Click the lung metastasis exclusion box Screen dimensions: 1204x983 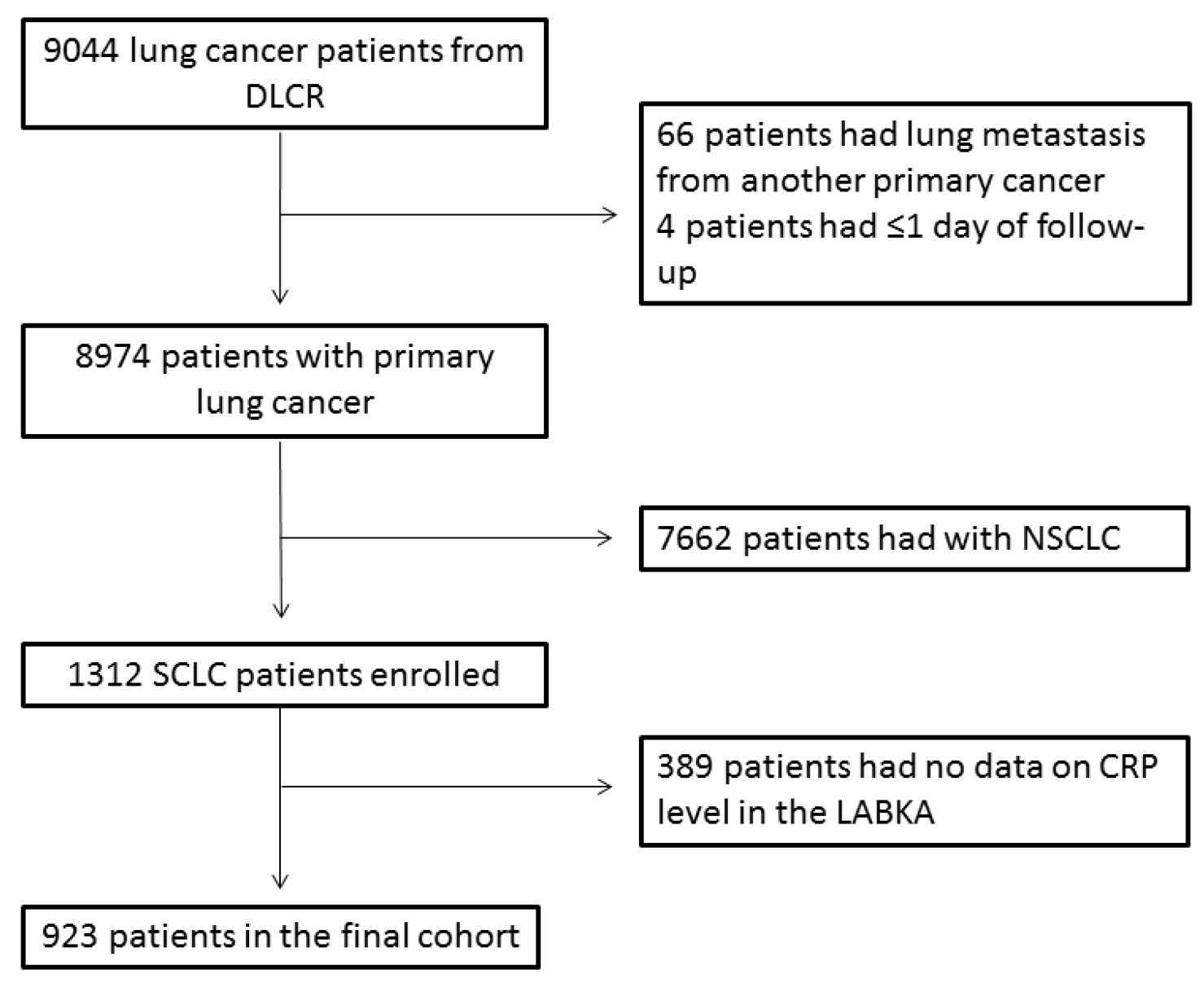tap(914, 204)
